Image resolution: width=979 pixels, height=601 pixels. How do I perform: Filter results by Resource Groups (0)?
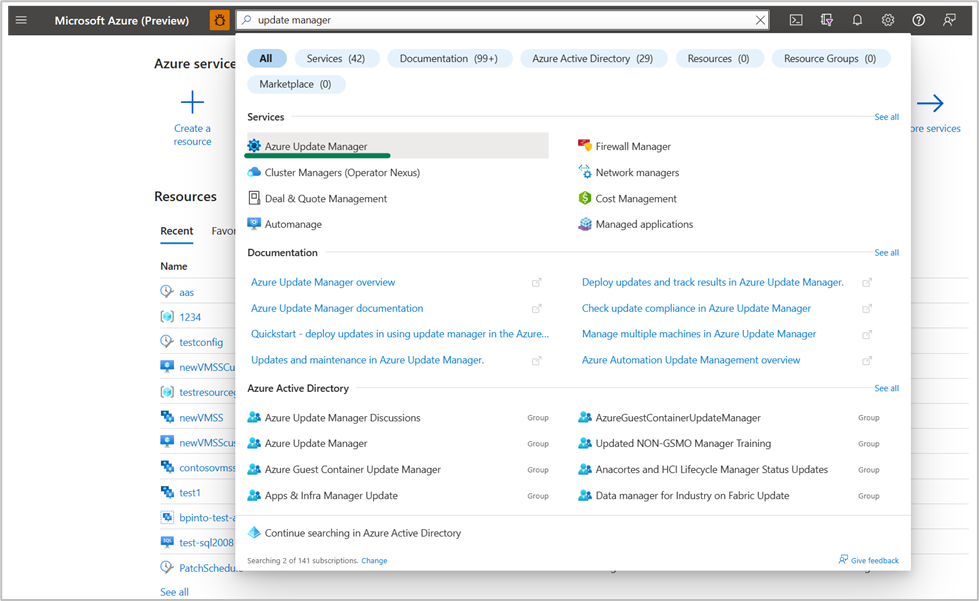(x=830, y=58)
